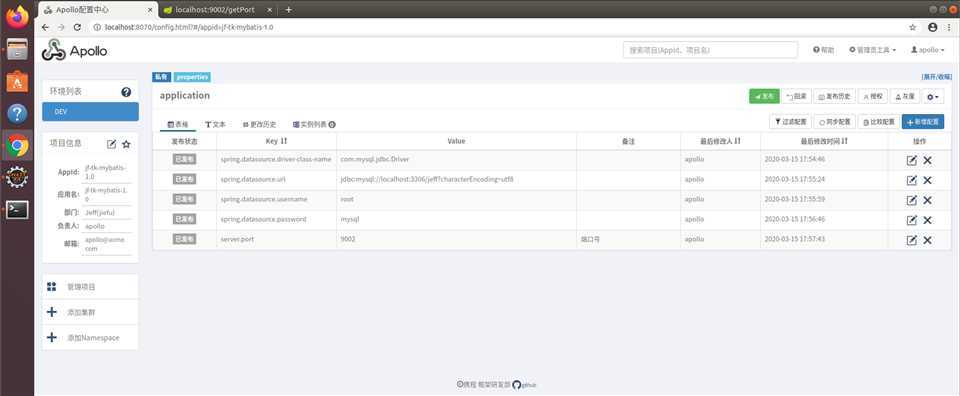The height and width of the screenshot is (396, 960).
Task: Sort by 最后修改人 column
Action: tap(737, 141)
